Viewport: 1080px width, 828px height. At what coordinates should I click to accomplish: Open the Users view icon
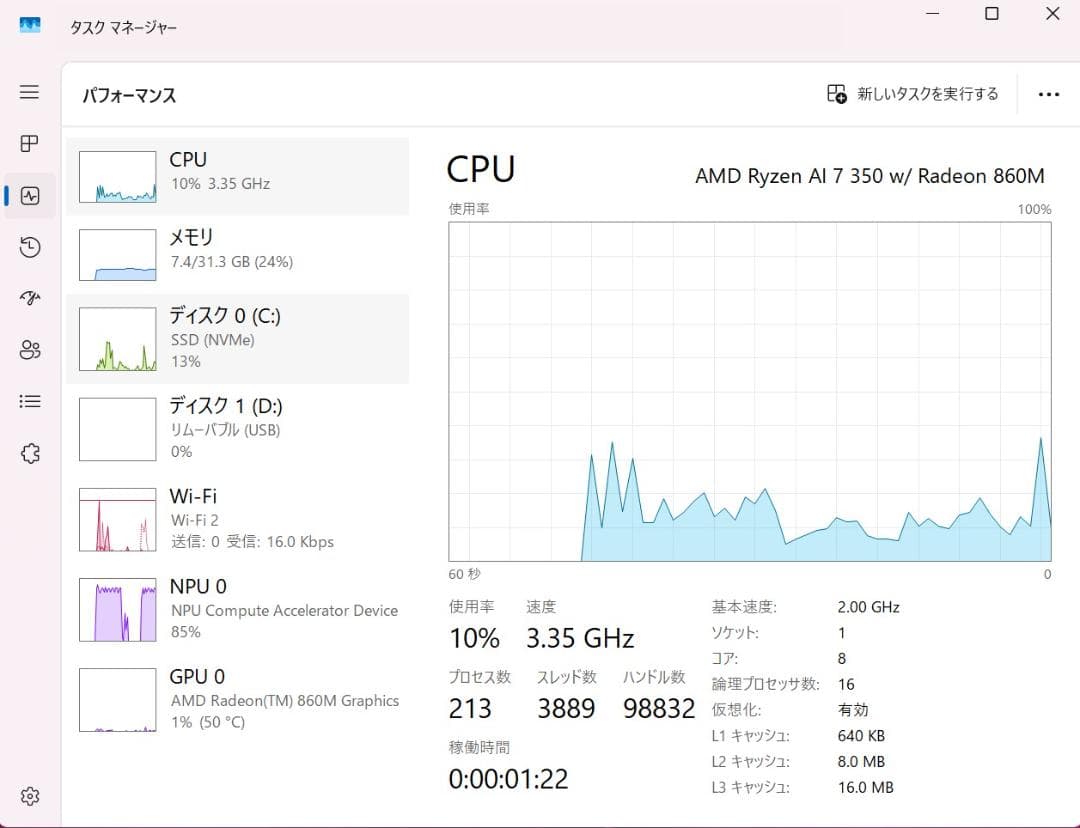[x=30, y=350]
